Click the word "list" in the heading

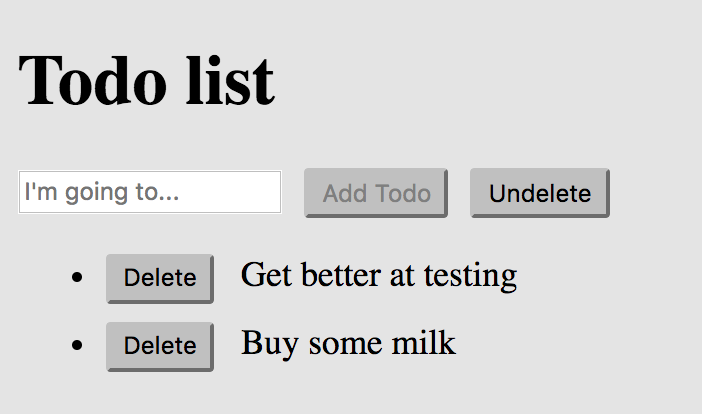click(x=231, y=80)
